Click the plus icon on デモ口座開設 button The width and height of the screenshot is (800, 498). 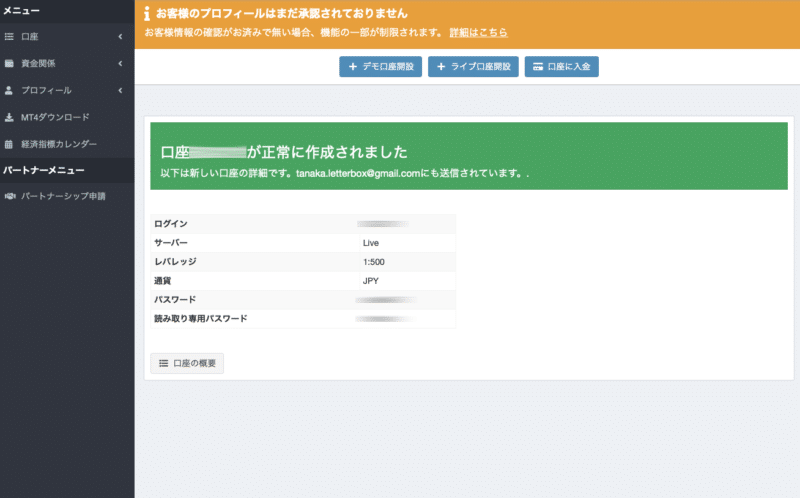[x=353, y=66]
